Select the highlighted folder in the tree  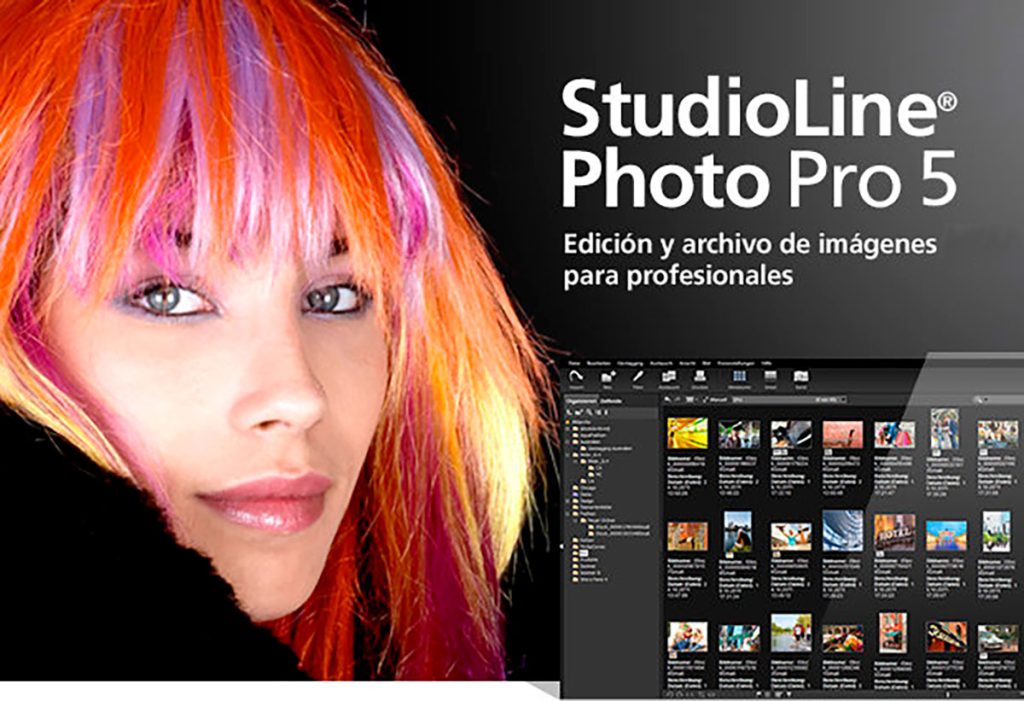pyautogui.click(x=584, y=553)
